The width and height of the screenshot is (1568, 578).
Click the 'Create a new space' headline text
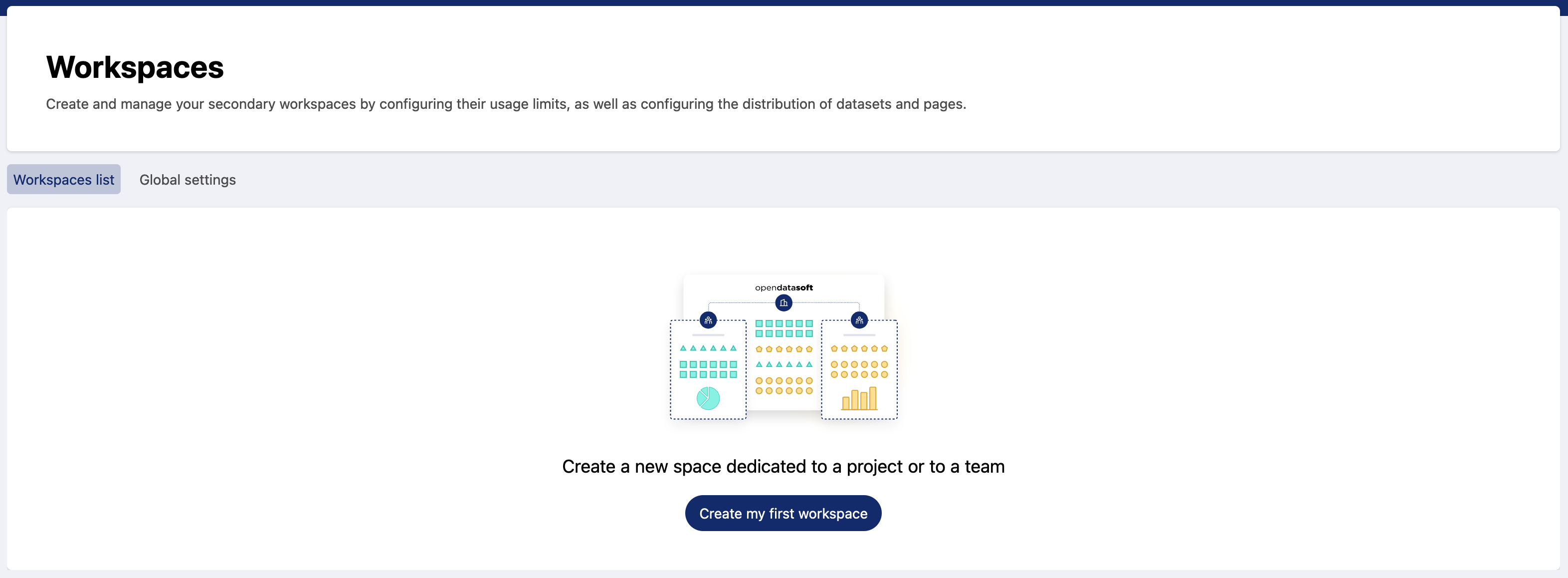click(x=783, y=467)
